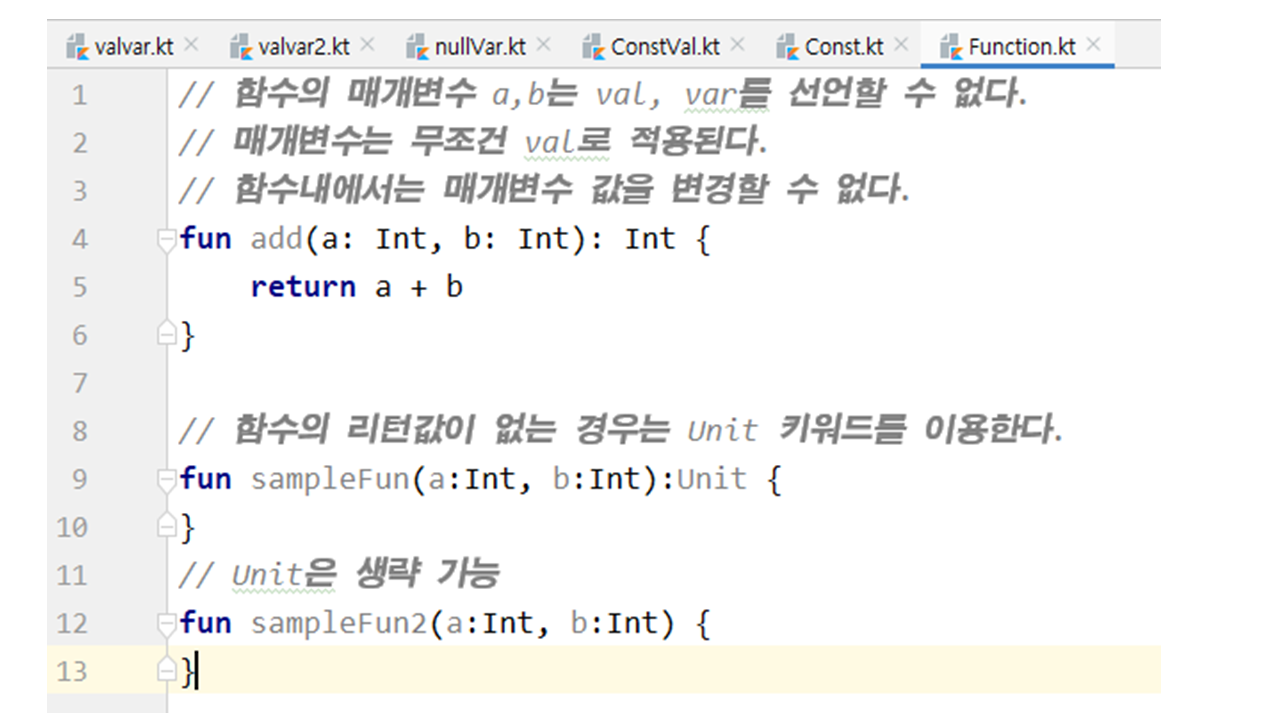Switch to the valvar.kt tab
The height and width of the screenshot is (720, 1280).
[133, 46]
